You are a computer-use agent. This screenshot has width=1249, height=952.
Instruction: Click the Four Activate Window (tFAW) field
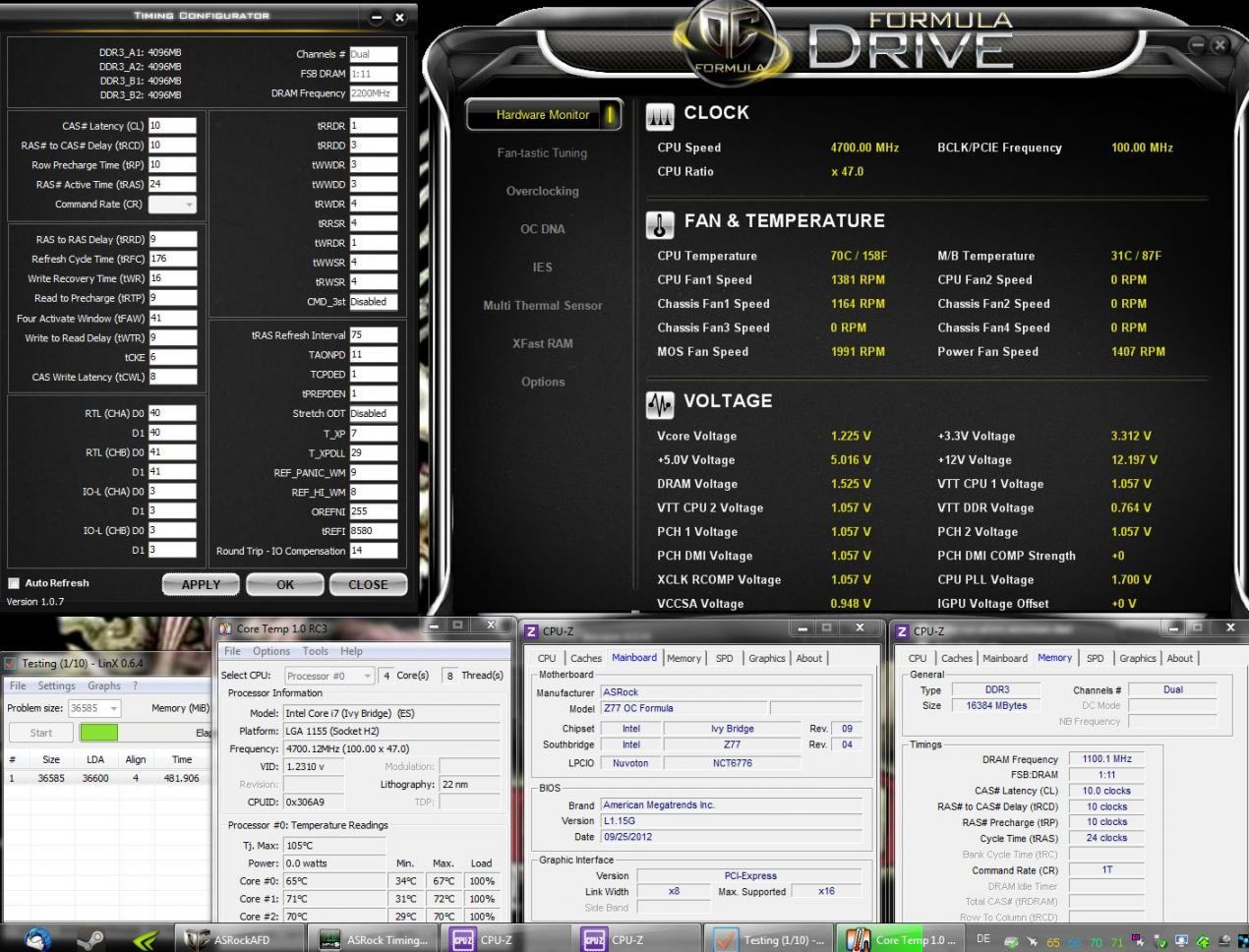pyautogui.click(x=172, y=318)
